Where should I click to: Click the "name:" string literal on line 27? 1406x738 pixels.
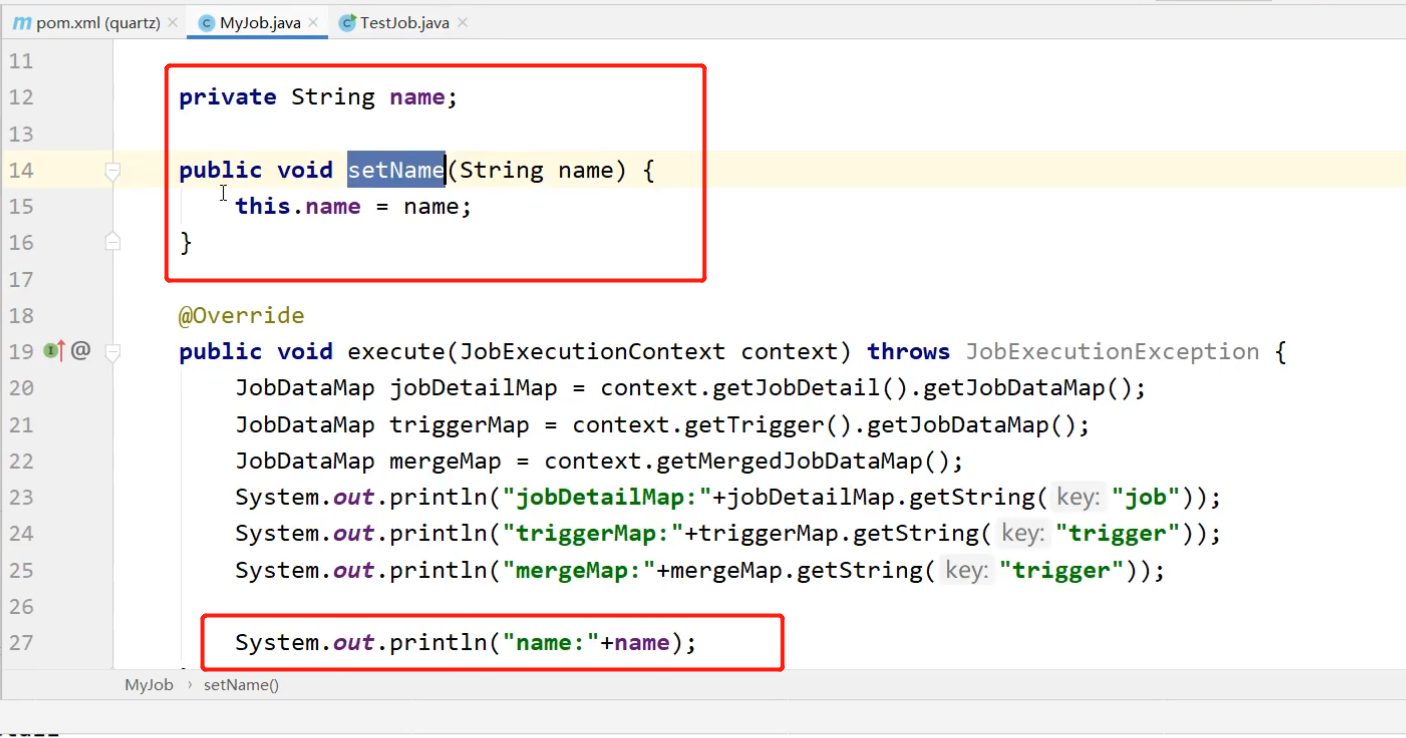pos(551,642)
